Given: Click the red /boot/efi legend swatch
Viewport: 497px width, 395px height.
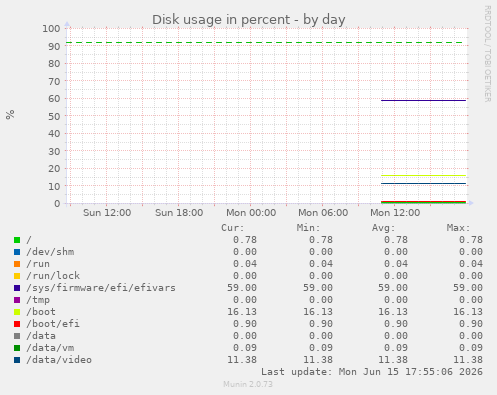Looking at the screenshot, I should pos(17,324).
